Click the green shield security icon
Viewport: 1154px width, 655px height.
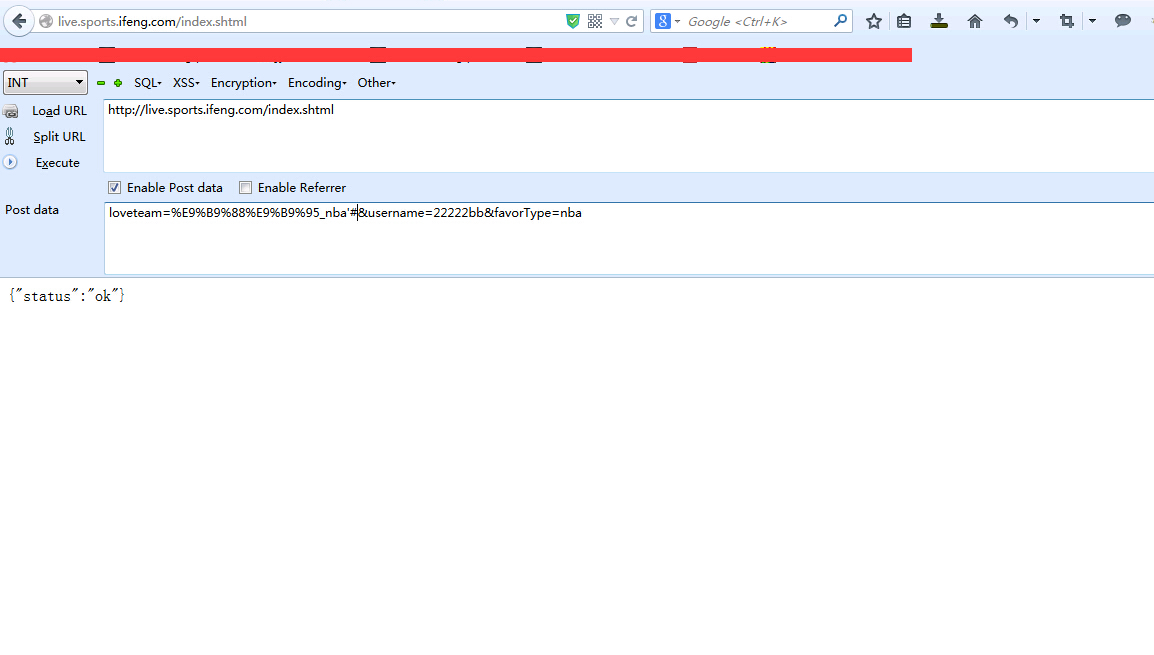(573, 21)
